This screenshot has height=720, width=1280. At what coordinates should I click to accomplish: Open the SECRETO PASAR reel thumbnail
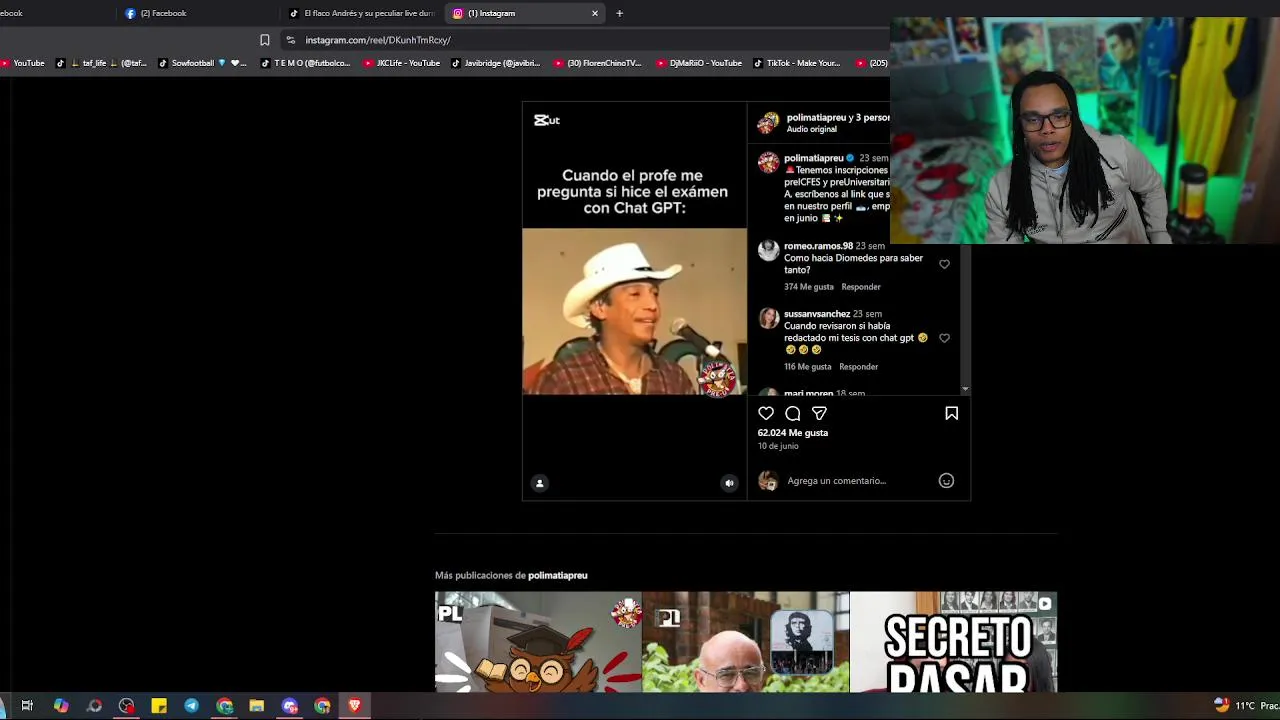point(953,642)
